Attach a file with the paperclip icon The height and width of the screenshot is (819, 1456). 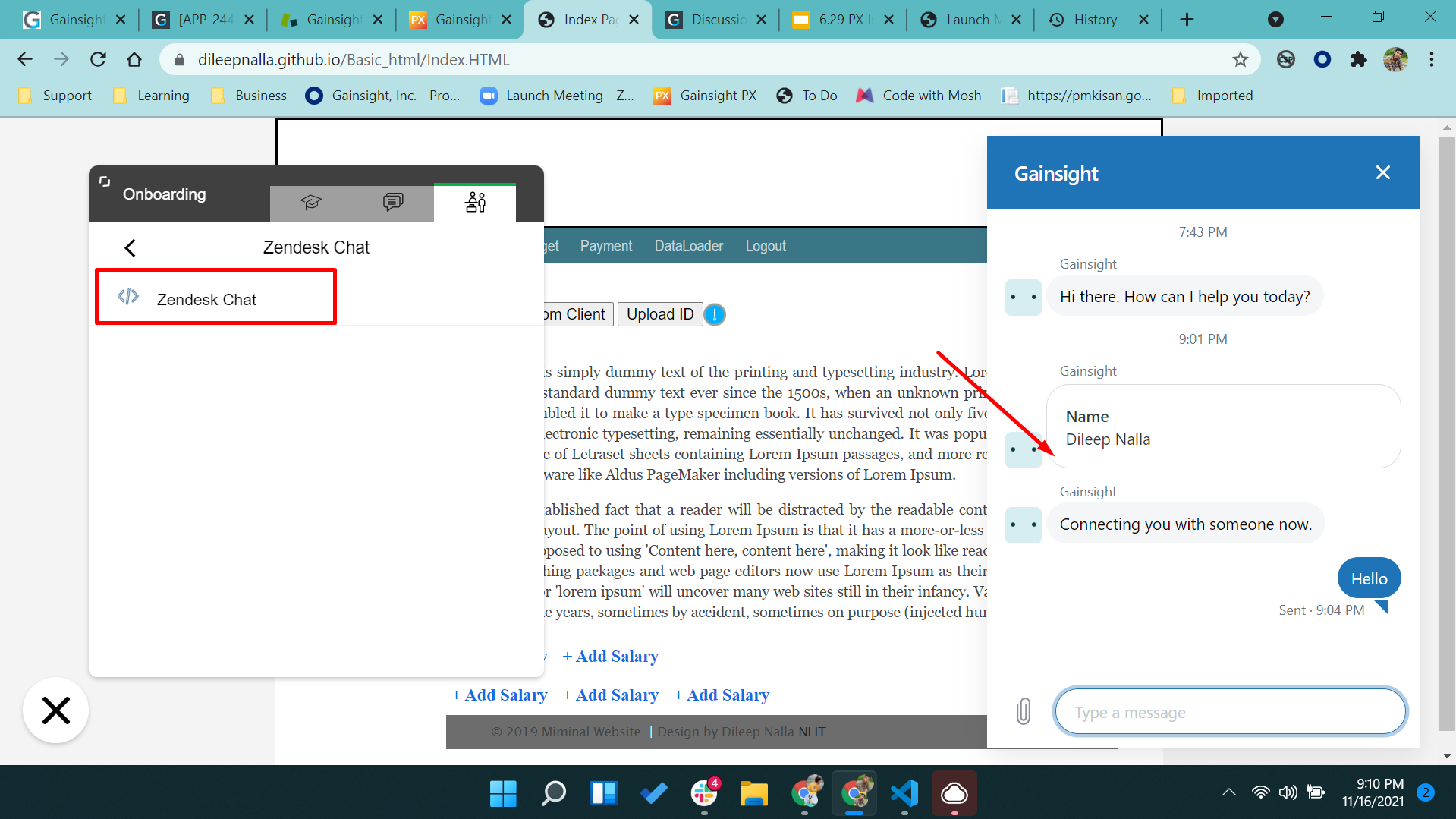pyautogui.click(x=1023, y=711)
